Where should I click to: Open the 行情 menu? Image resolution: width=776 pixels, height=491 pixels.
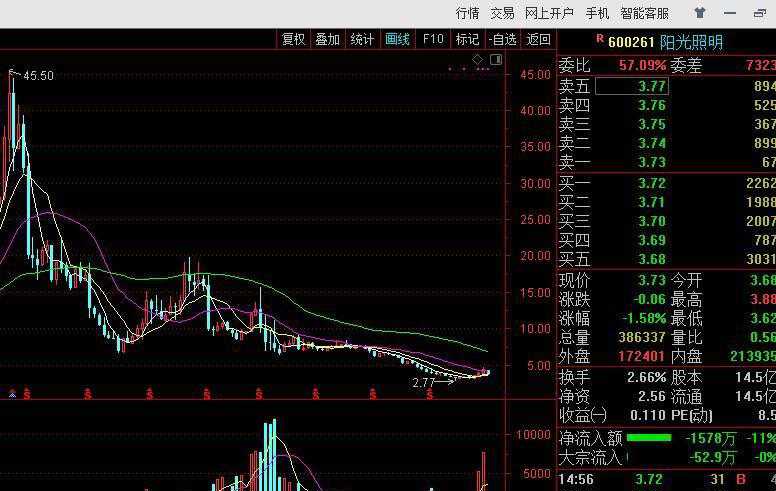coord(468,13)
